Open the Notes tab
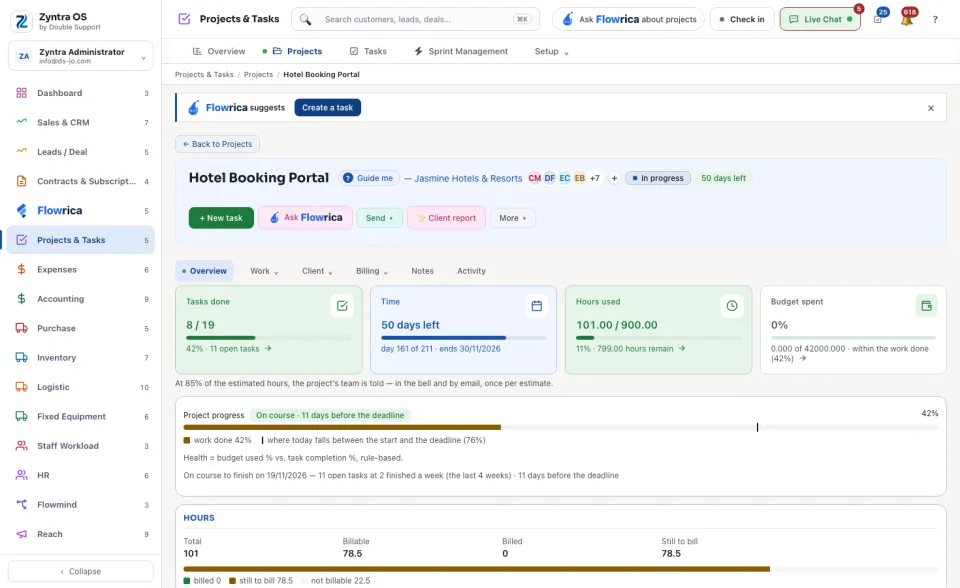 coord(422,271)
